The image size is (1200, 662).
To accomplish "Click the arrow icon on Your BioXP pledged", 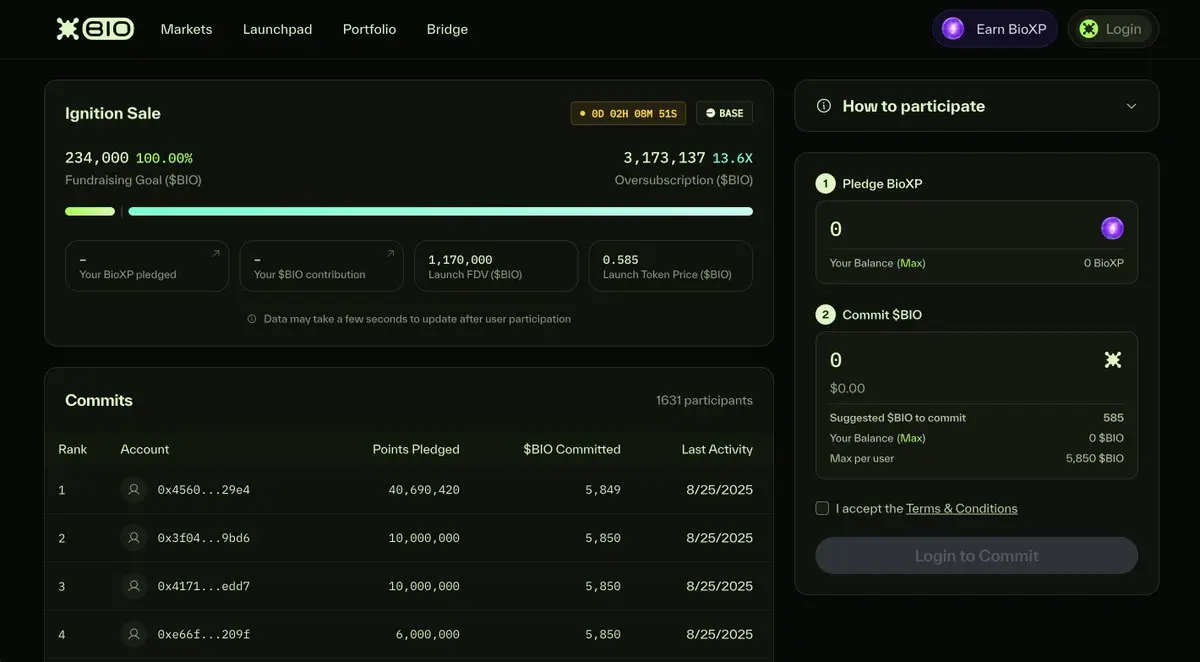I will 215,254.
